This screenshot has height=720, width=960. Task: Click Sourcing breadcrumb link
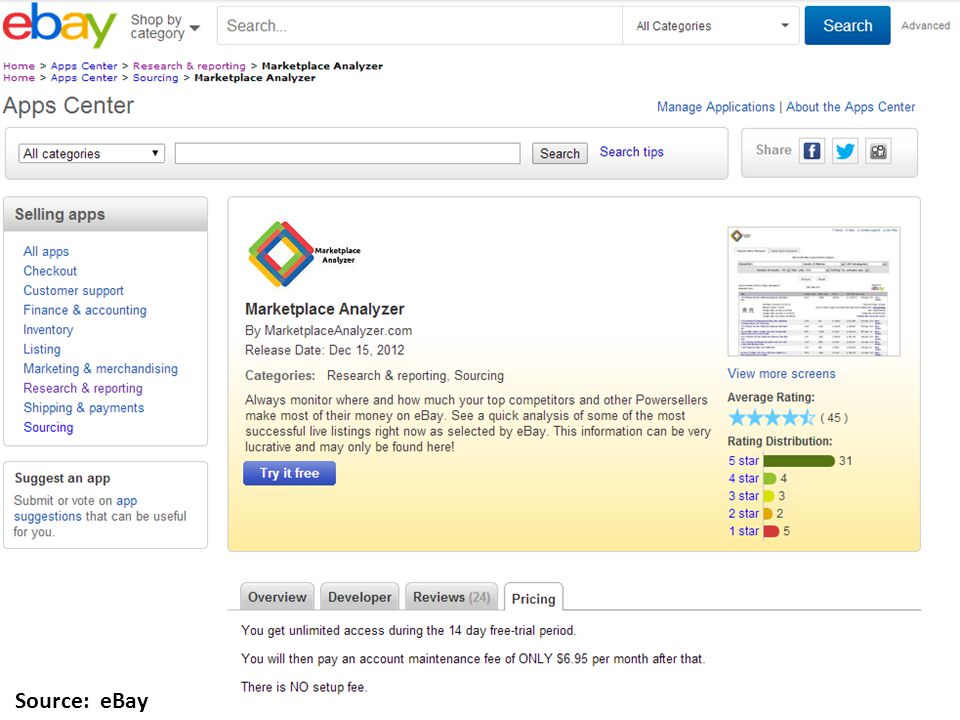tap(156, 78)
